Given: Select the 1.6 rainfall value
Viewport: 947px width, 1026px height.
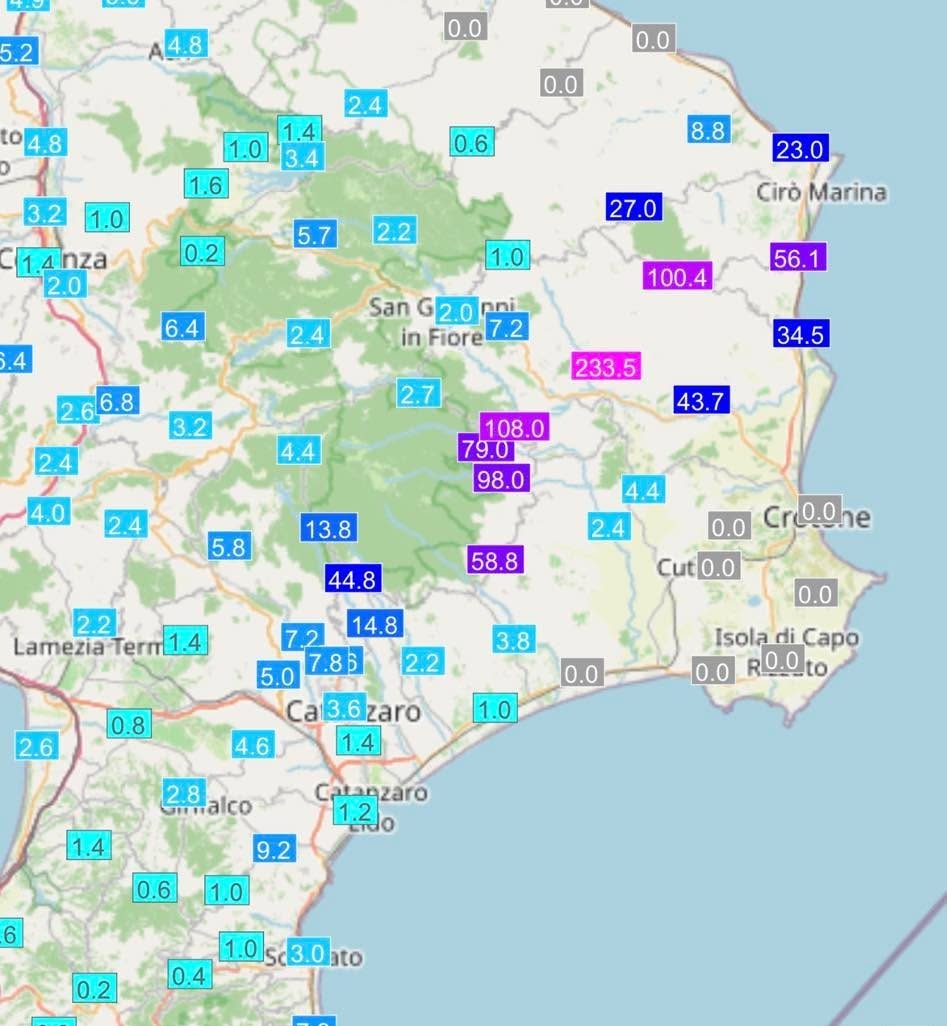Looking at the screenshot, I should [206, 185].
